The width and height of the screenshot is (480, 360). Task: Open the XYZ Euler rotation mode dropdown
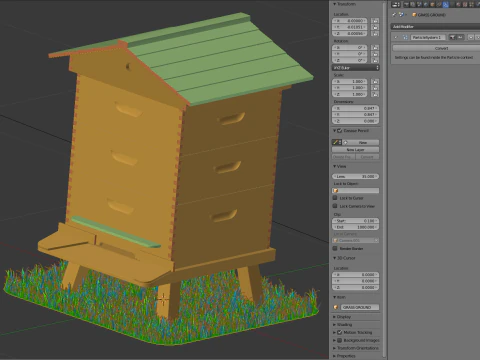point(355,68)
